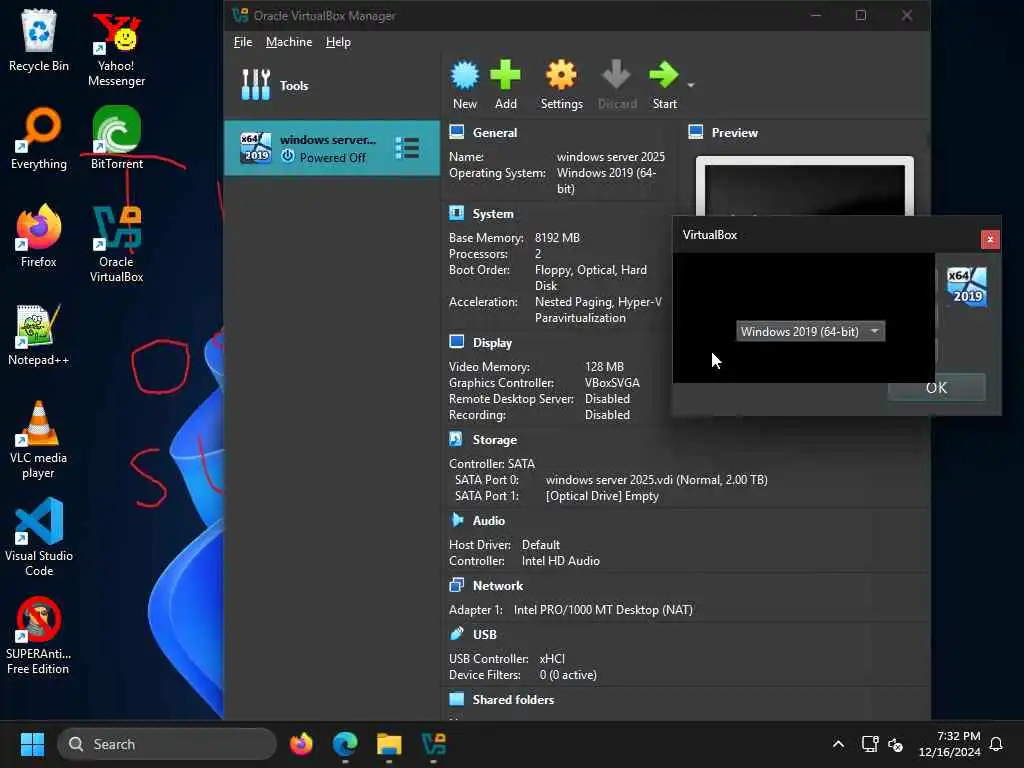
Task: Click the green Add machine icon
Action: pyautogui.click(x=505, y=75)
